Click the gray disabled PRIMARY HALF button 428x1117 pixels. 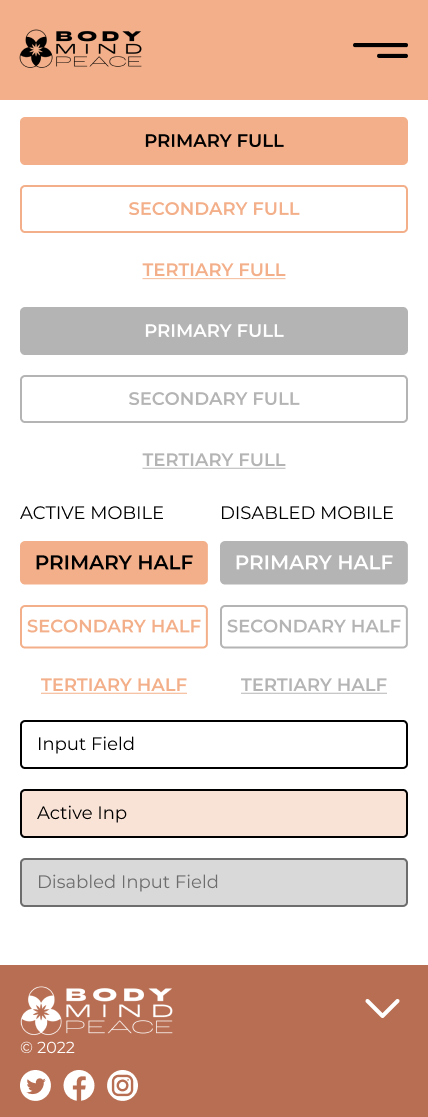coord(314,563)
